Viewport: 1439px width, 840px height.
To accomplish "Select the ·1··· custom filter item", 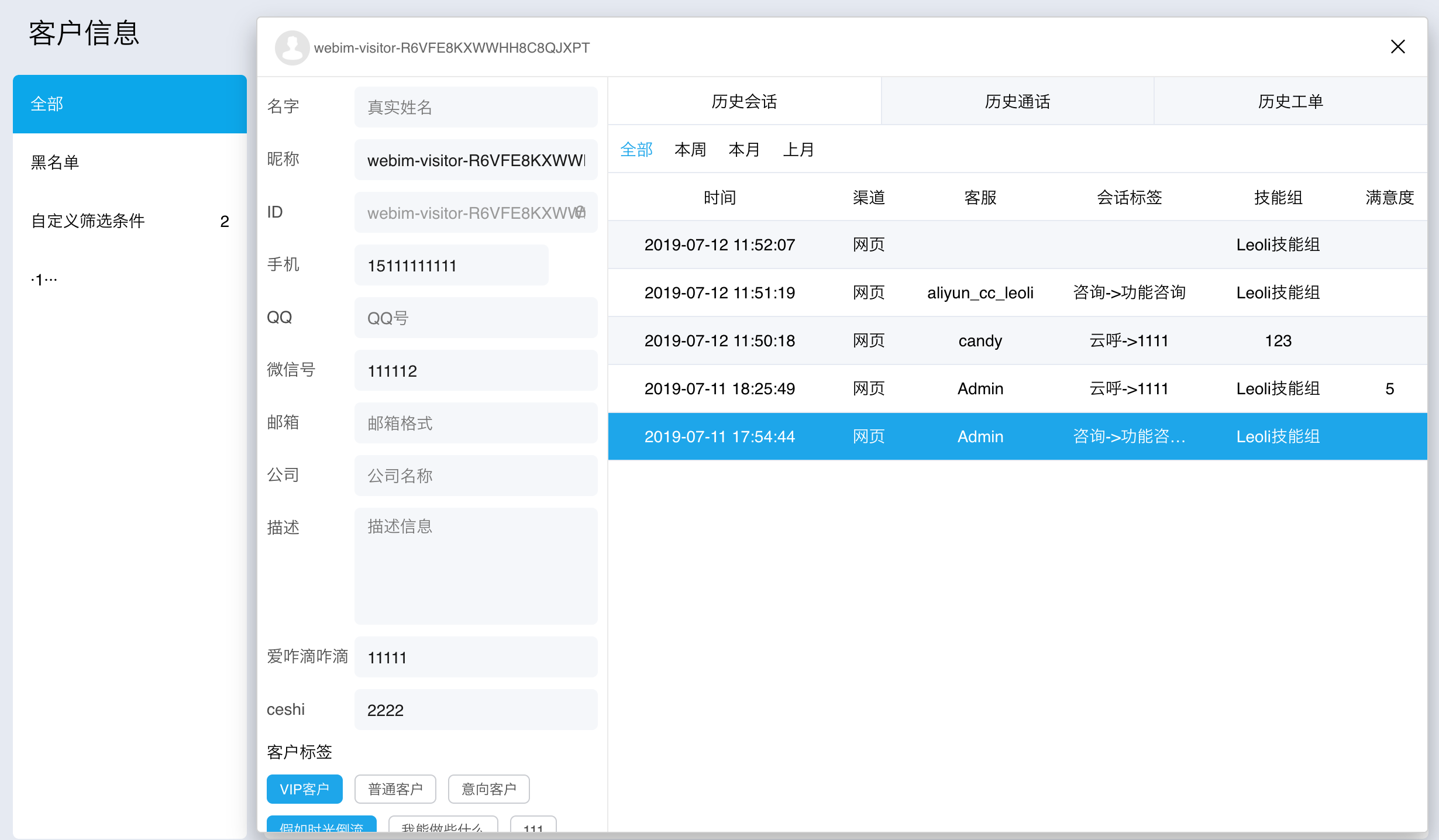I will (44, 280).
